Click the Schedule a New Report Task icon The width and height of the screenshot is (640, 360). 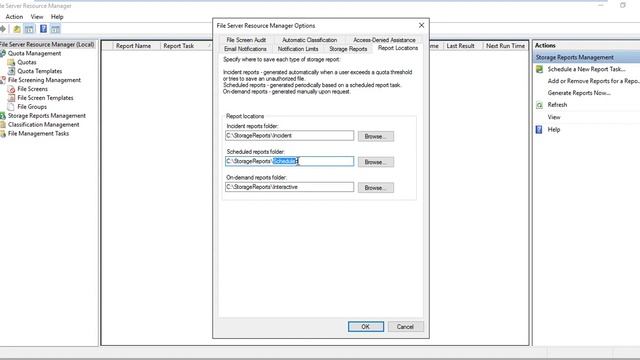point(540,69)
